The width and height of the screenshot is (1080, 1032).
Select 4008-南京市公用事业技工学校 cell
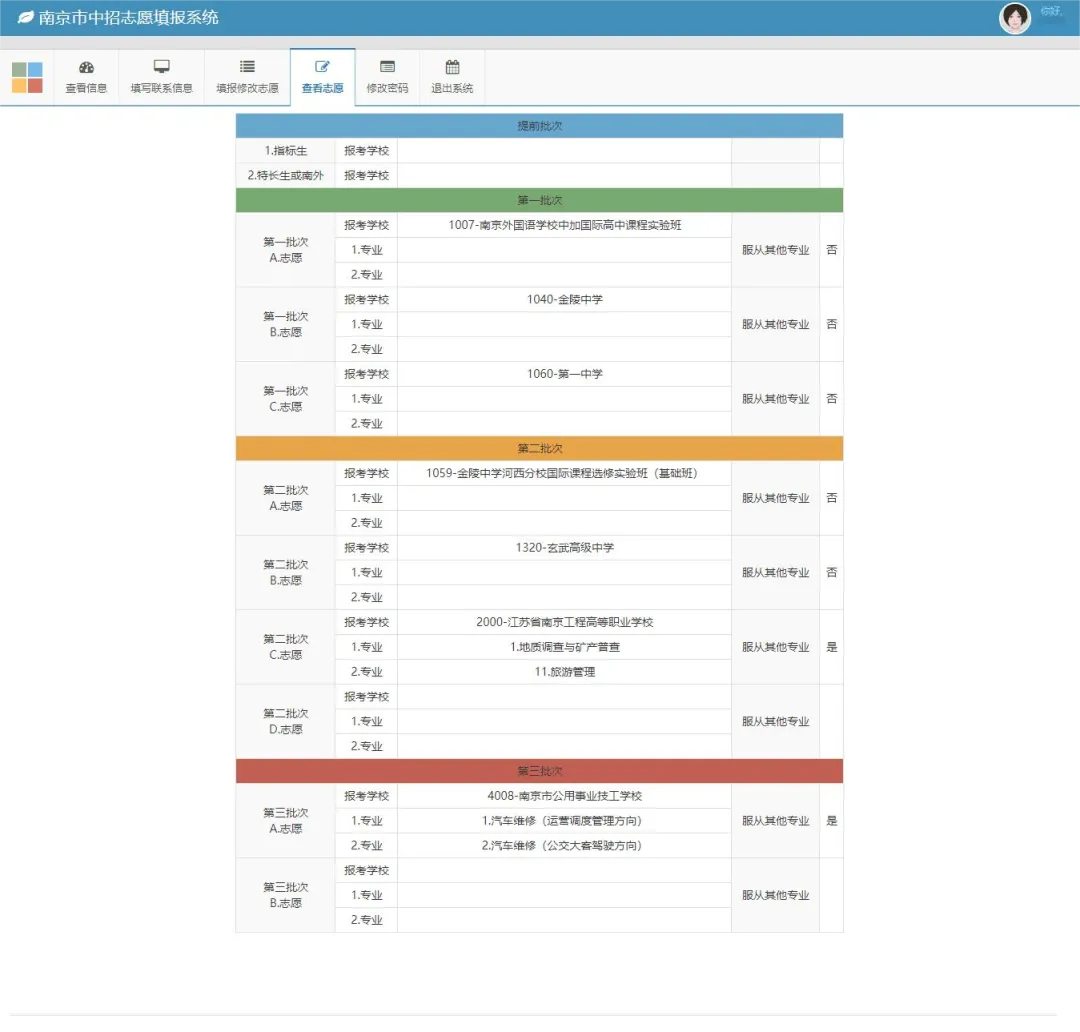point(565,796)
